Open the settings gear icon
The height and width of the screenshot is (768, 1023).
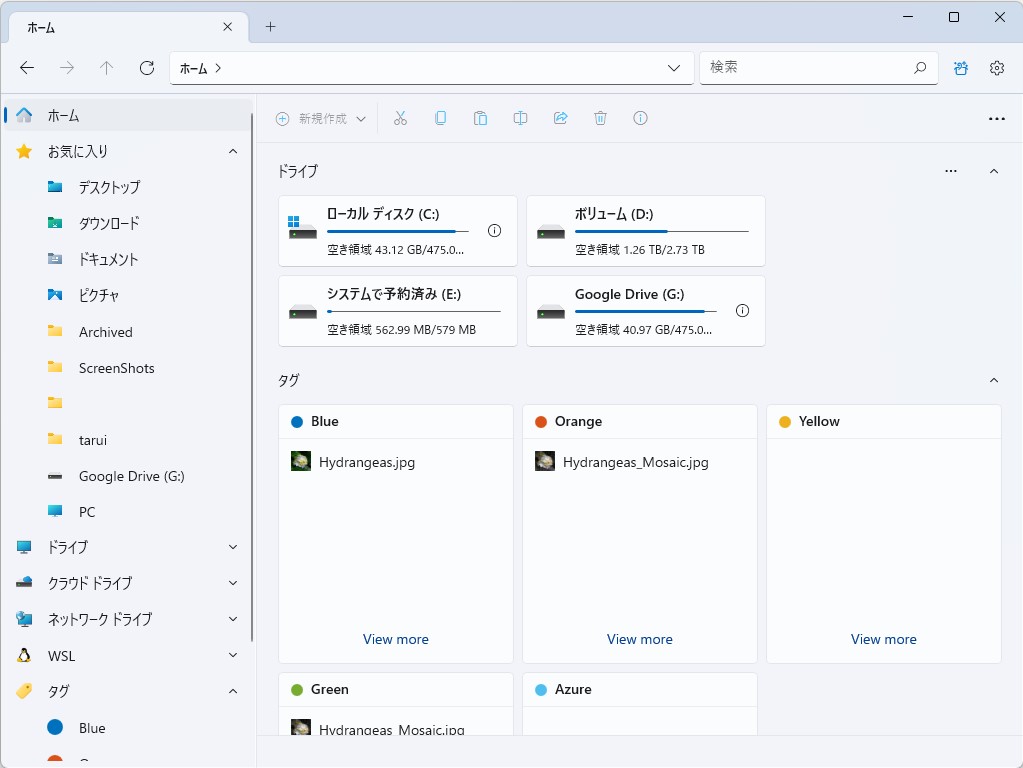click(996, 68)
